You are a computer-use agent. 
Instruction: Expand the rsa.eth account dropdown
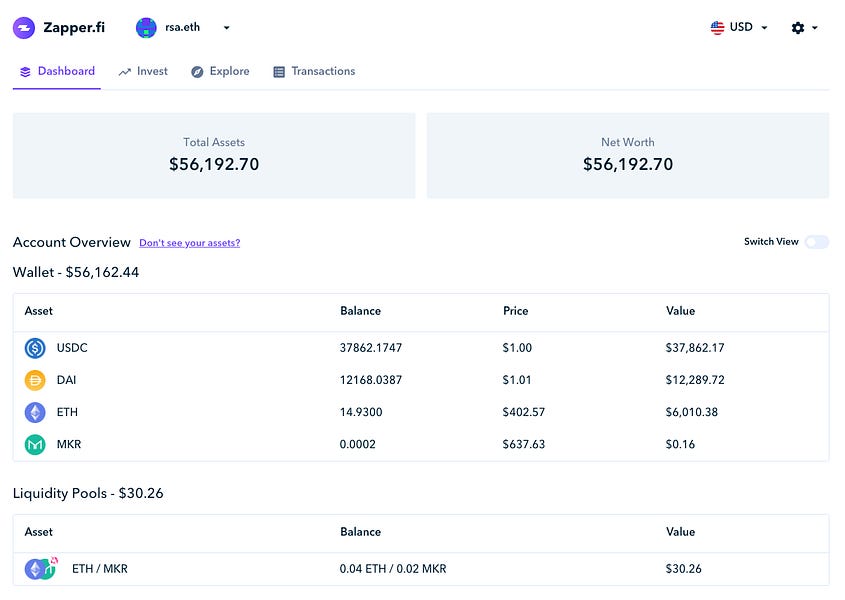(x=227, y=28)
